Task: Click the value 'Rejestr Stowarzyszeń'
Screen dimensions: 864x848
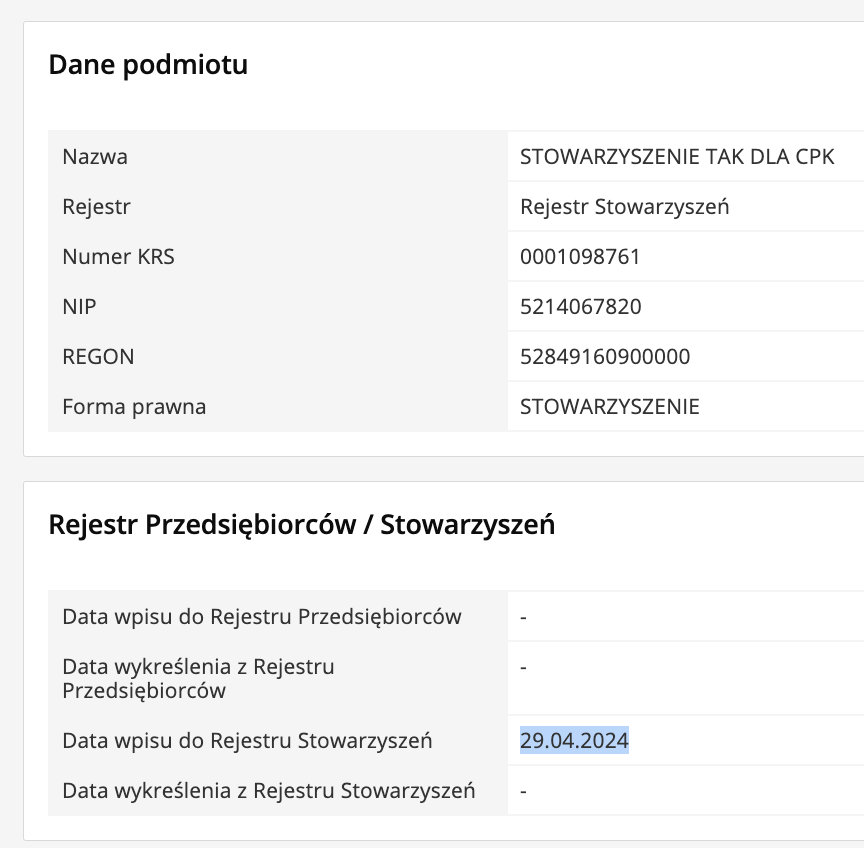Action: pyautogui.click(x=624, y=207)
